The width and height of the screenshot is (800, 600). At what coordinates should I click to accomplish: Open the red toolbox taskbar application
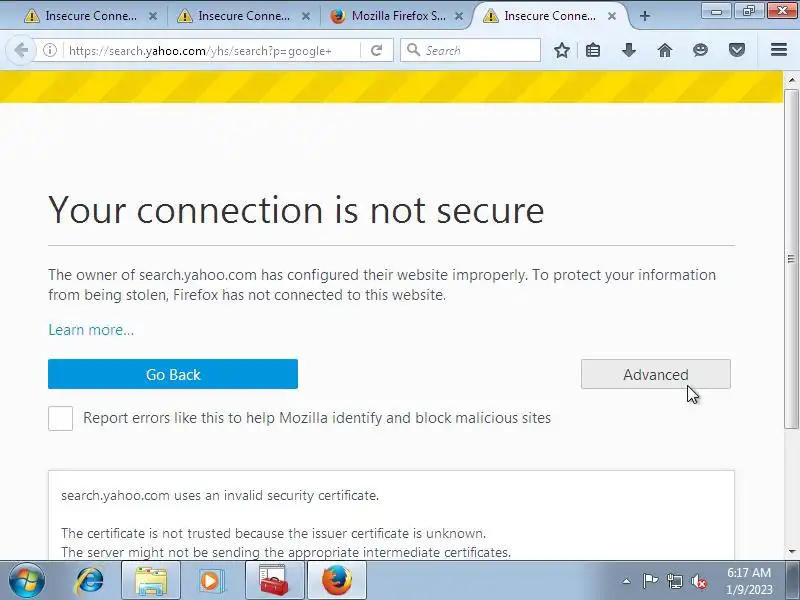274,581
